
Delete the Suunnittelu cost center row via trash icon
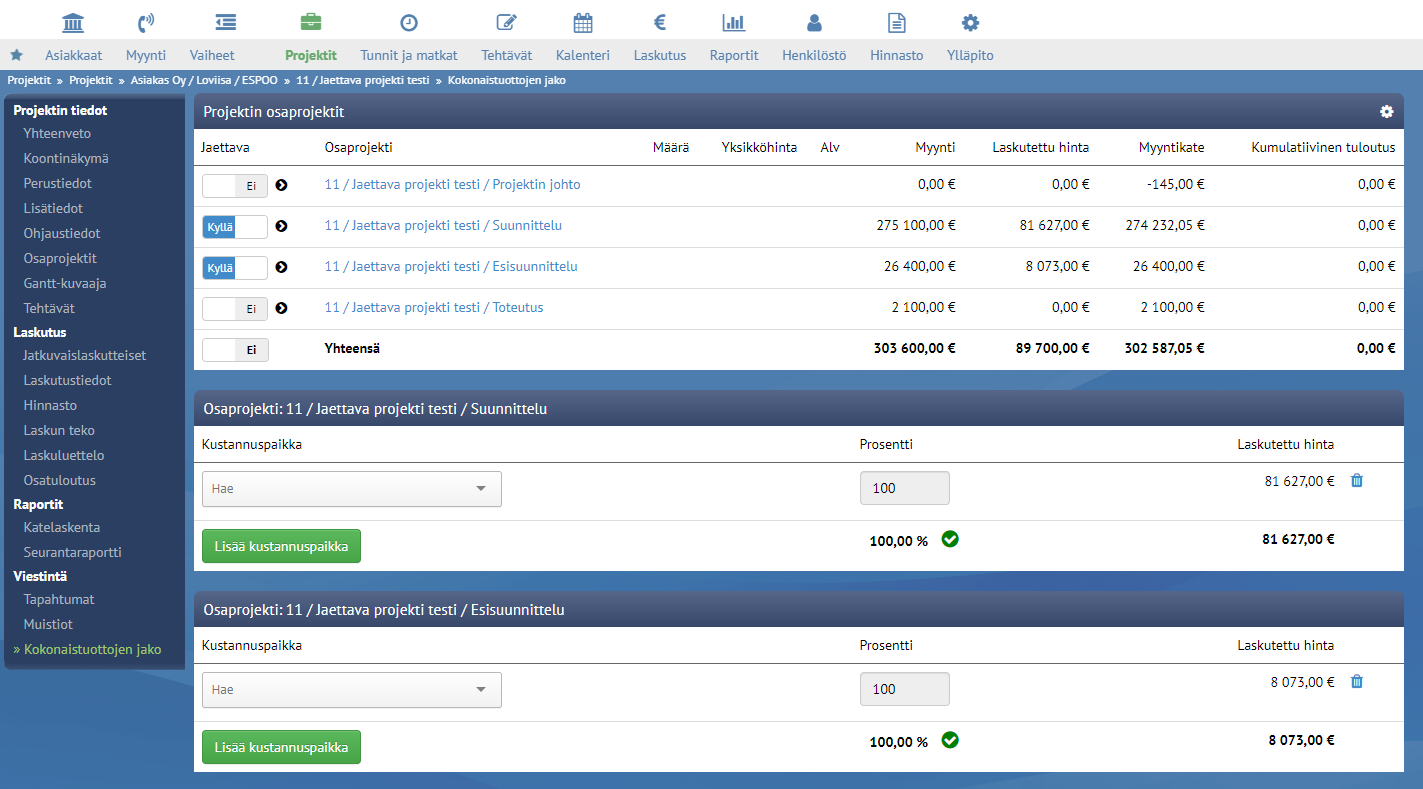point(1357,481)
